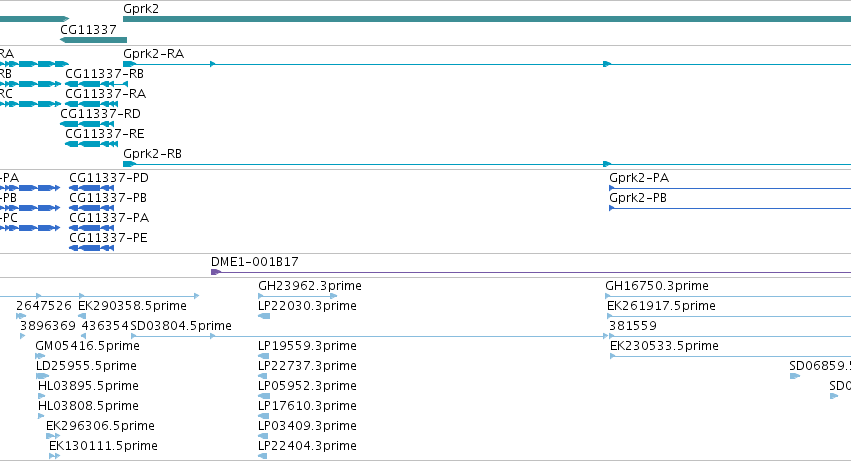Click the 3896369 feature label
851x461 pixels.
(x=48, y=326)
